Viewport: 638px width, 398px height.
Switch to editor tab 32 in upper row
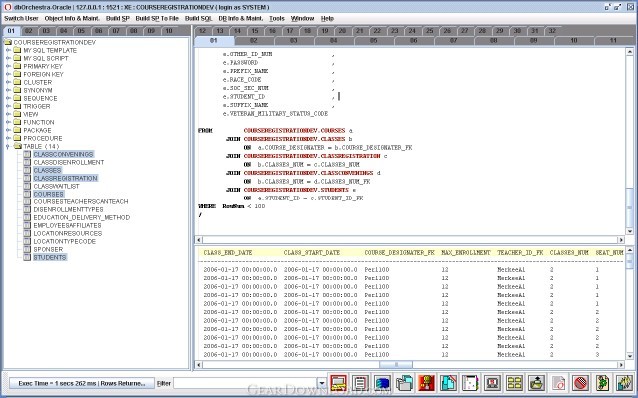pos(552,31)
